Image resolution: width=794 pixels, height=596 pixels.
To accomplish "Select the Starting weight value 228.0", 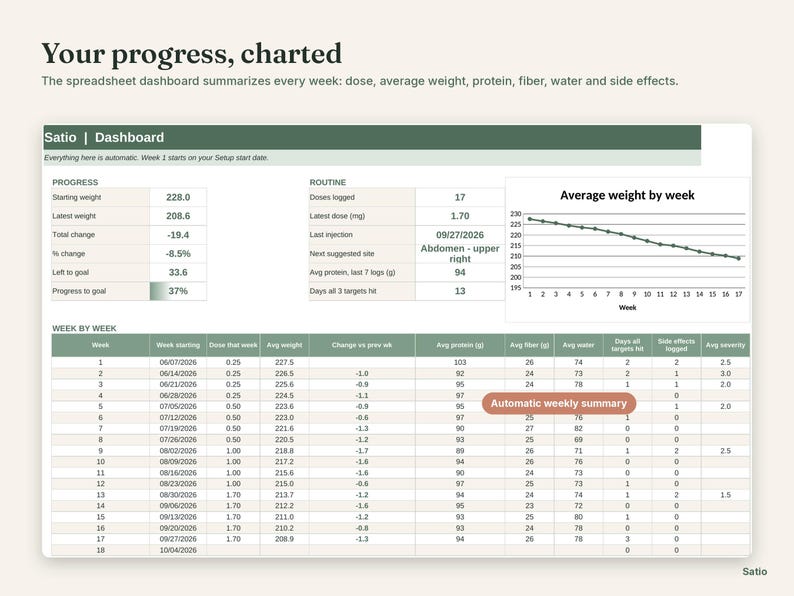I will (178, 197).
